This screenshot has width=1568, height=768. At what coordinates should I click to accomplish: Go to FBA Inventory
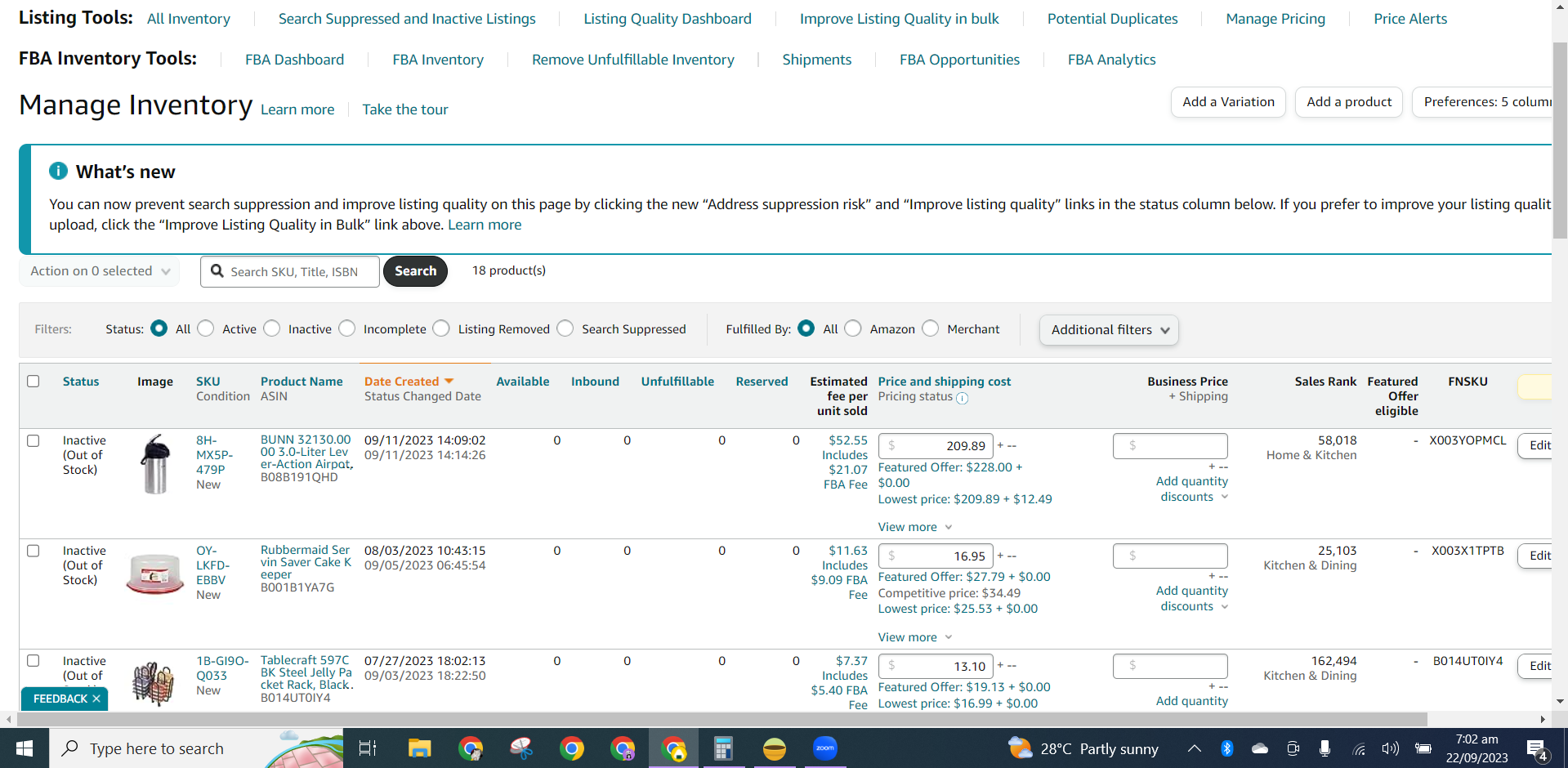click(x=438, y=60)
